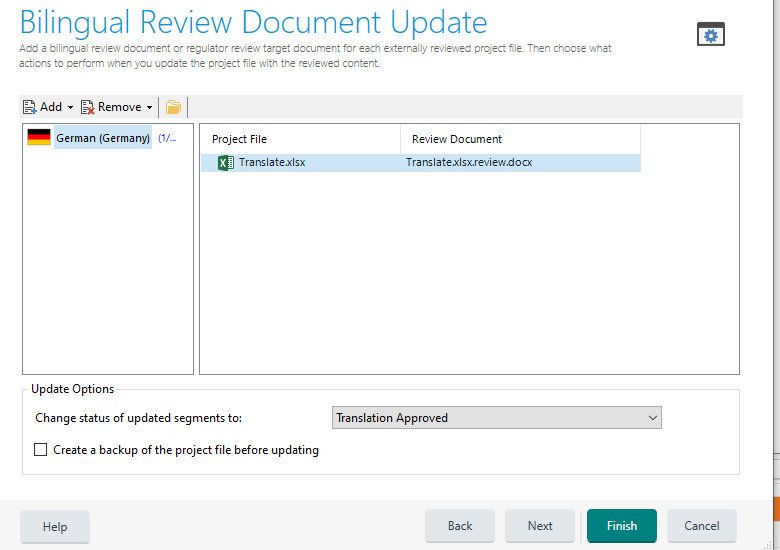The image size is (780, 550).
Task: Click the Project File column header
Action: pyautogui.click(x=300, y=139)
